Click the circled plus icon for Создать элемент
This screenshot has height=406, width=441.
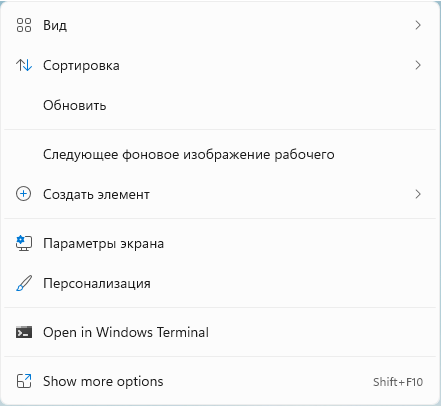point(24,194)
